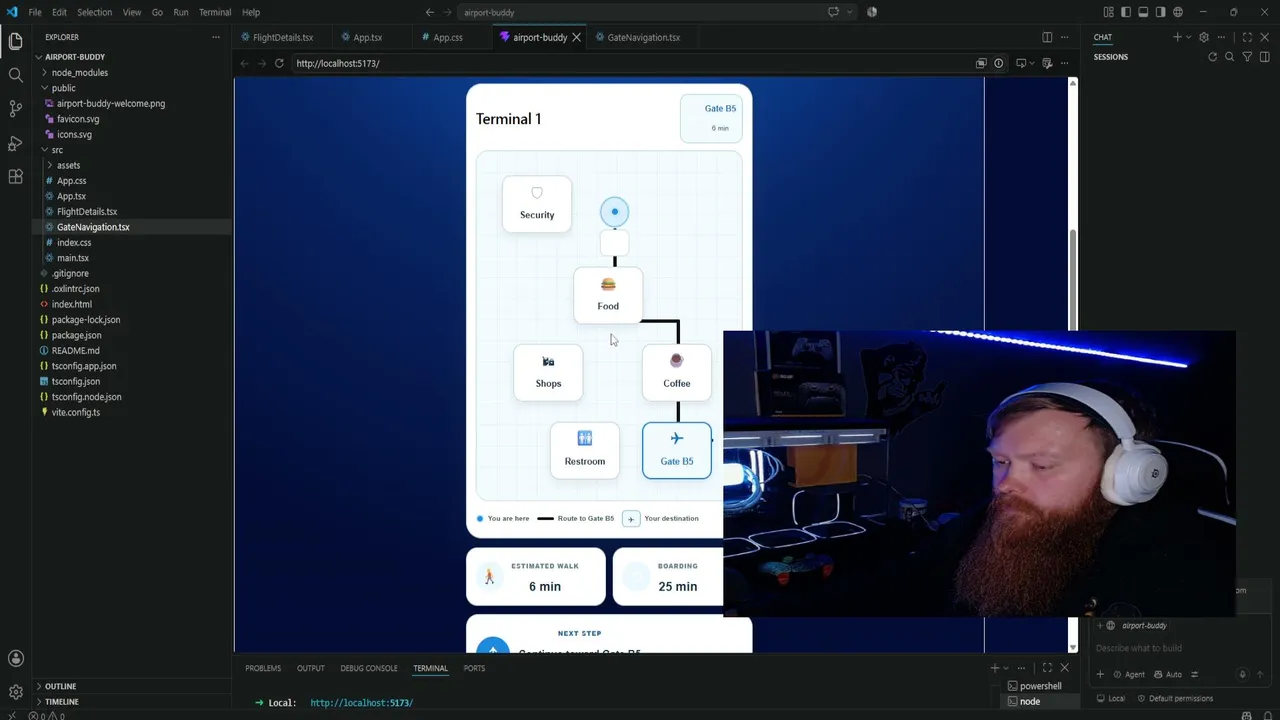Click the Security card on the terminal map
1280x720 pixels.
click(x=537, y=204)
